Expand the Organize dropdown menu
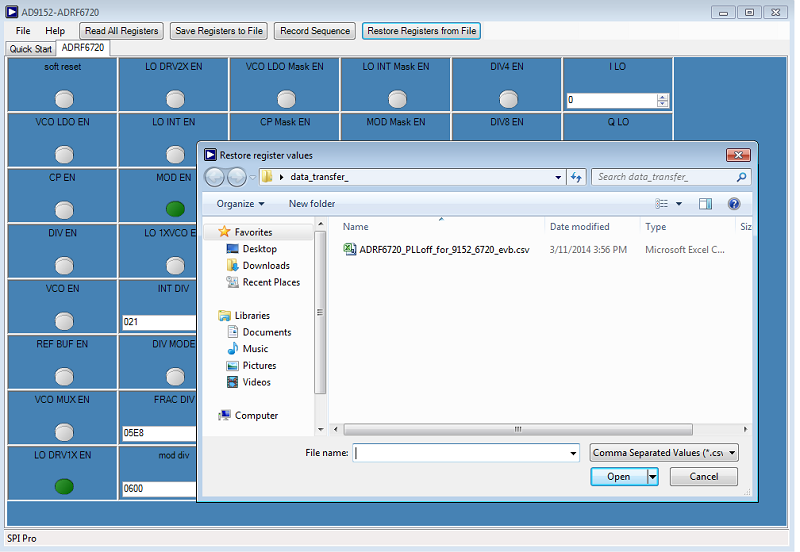800x552 pixels. click(240, 204)
